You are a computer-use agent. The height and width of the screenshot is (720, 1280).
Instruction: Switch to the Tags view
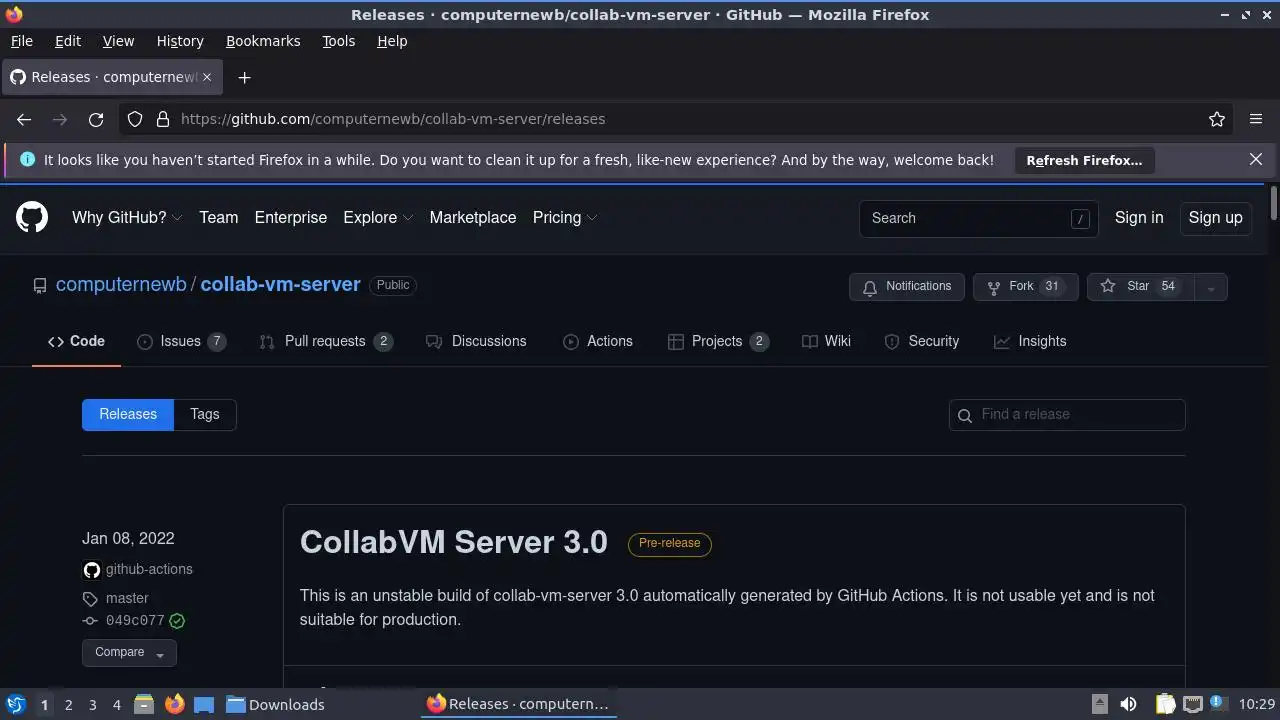click(205, 415)
